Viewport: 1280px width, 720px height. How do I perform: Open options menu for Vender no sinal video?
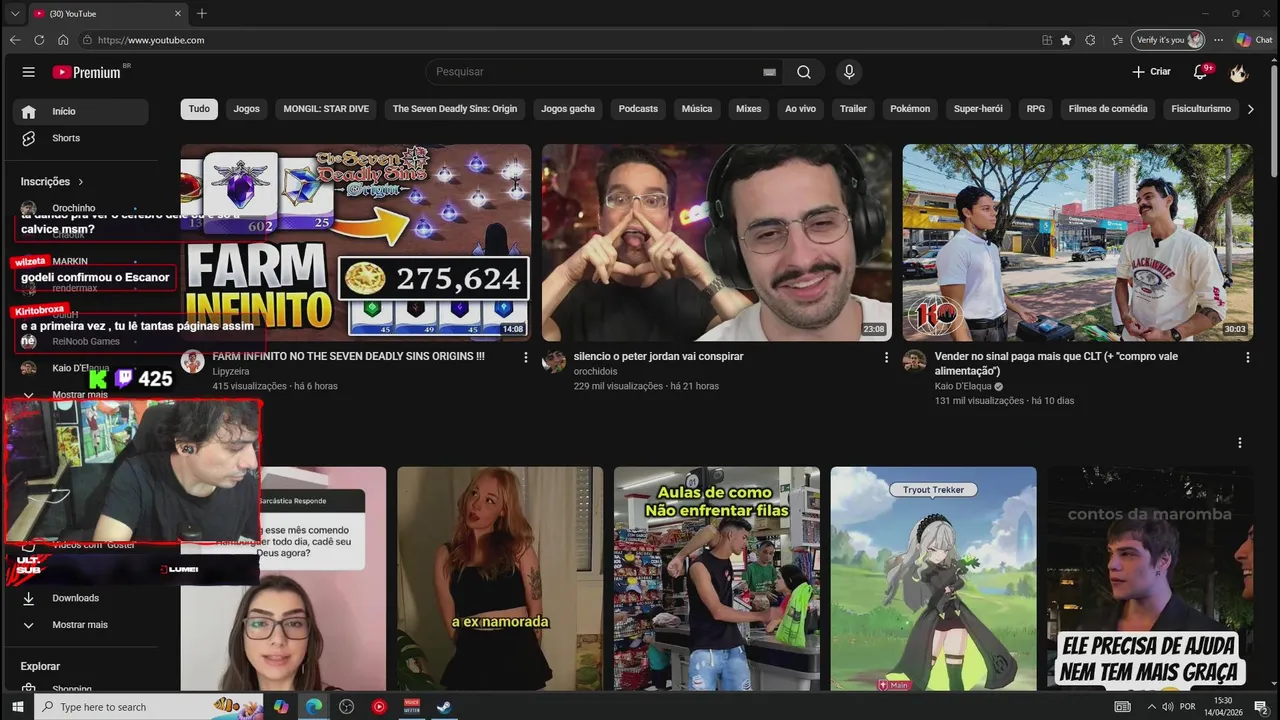click(x=1247, y=357)
